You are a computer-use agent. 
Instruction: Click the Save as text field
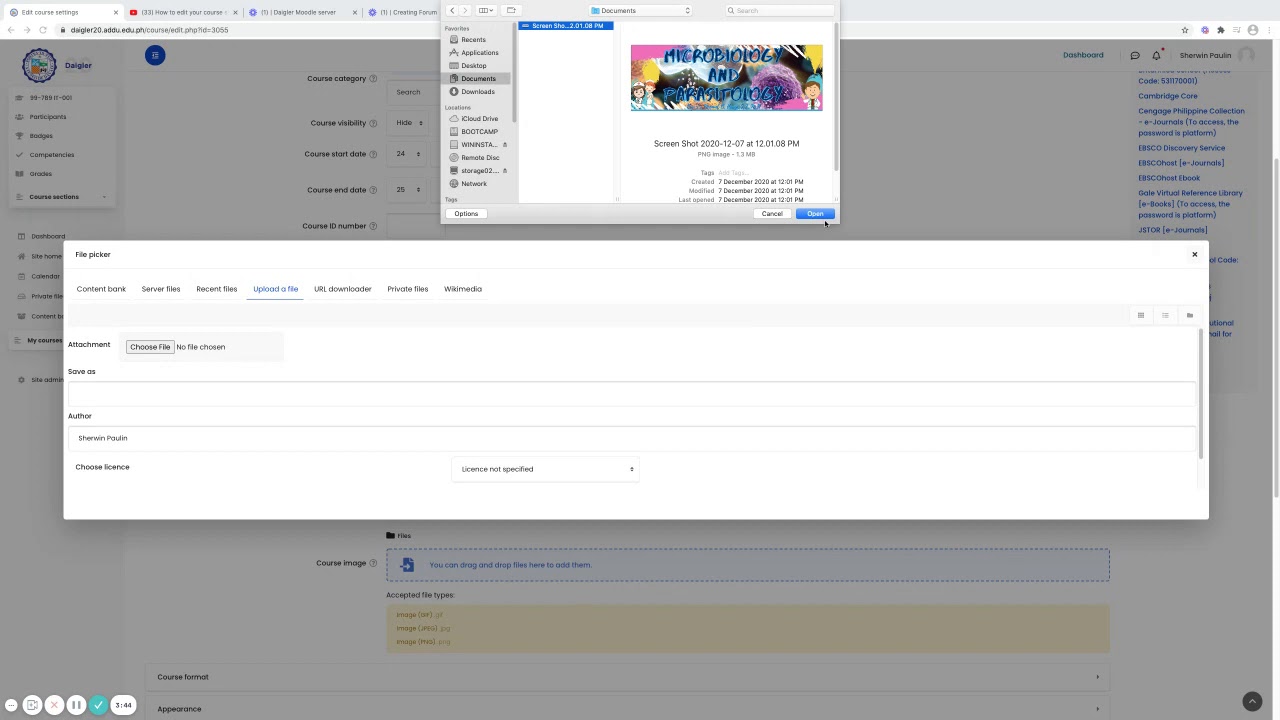tap(632, 393)
